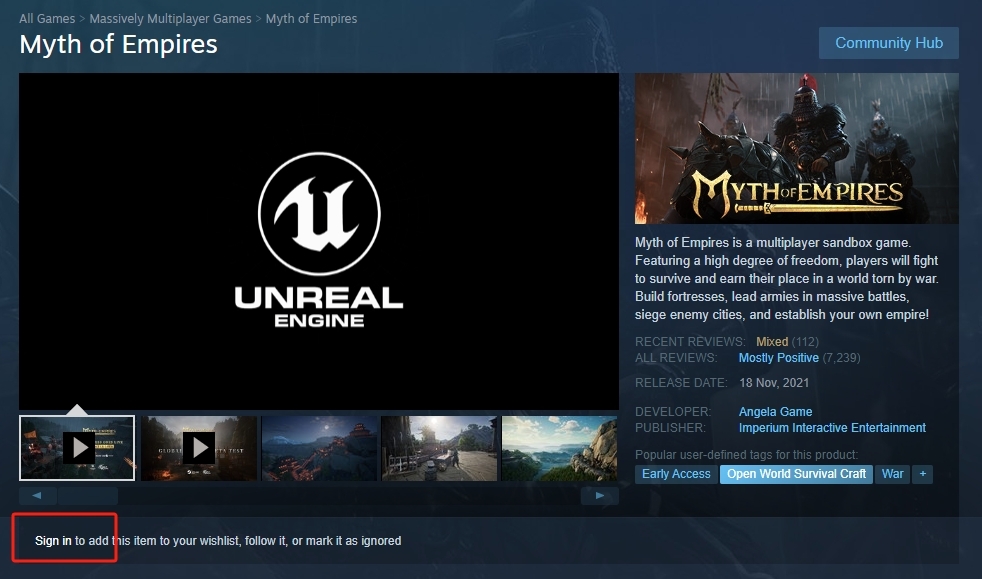Open the All Games breadcrumb link
Image resolution: width=982 pixels, height=579 pixels.
point(47,19)
